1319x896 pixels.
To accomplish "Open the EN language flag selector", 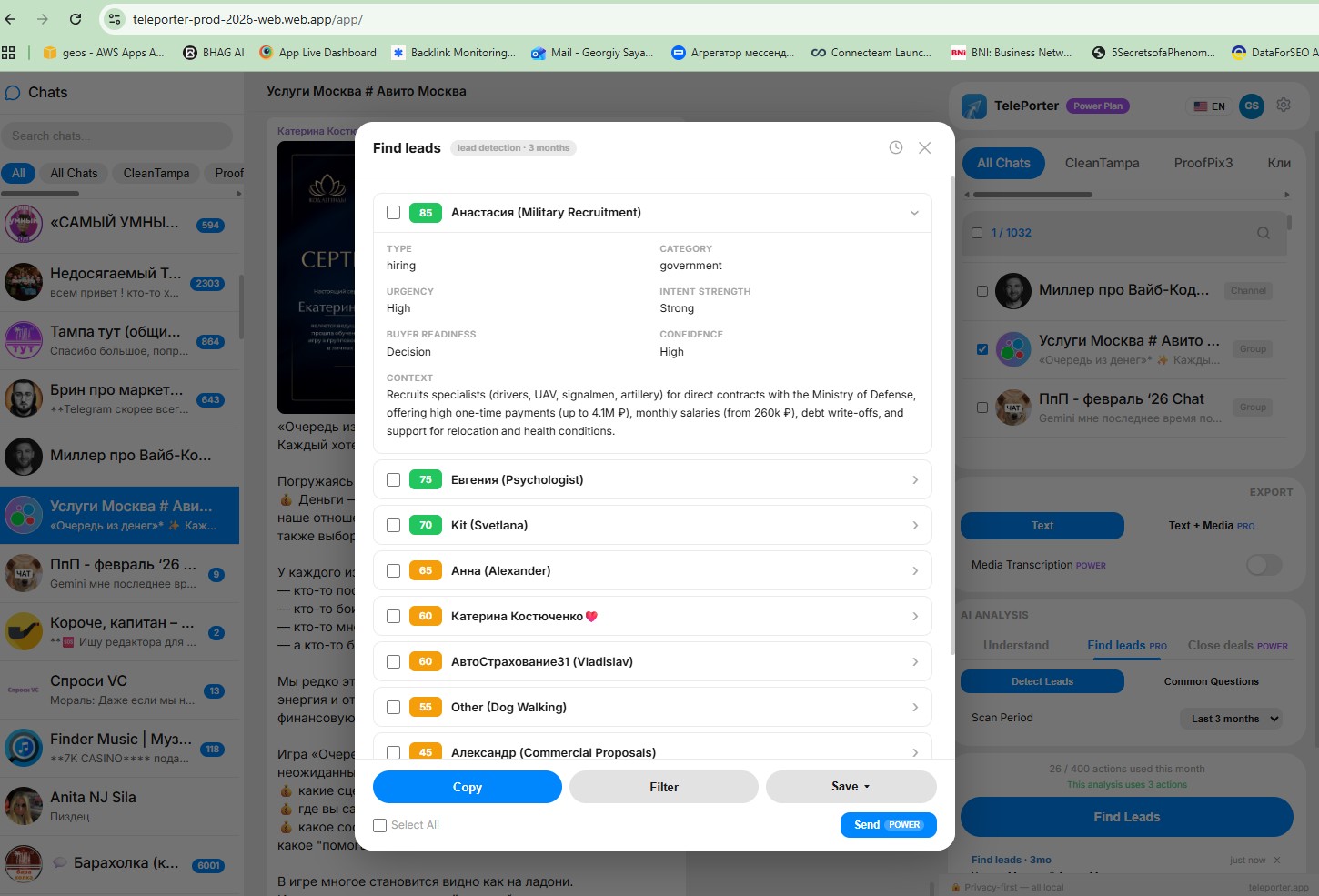I will point(1209,106).
